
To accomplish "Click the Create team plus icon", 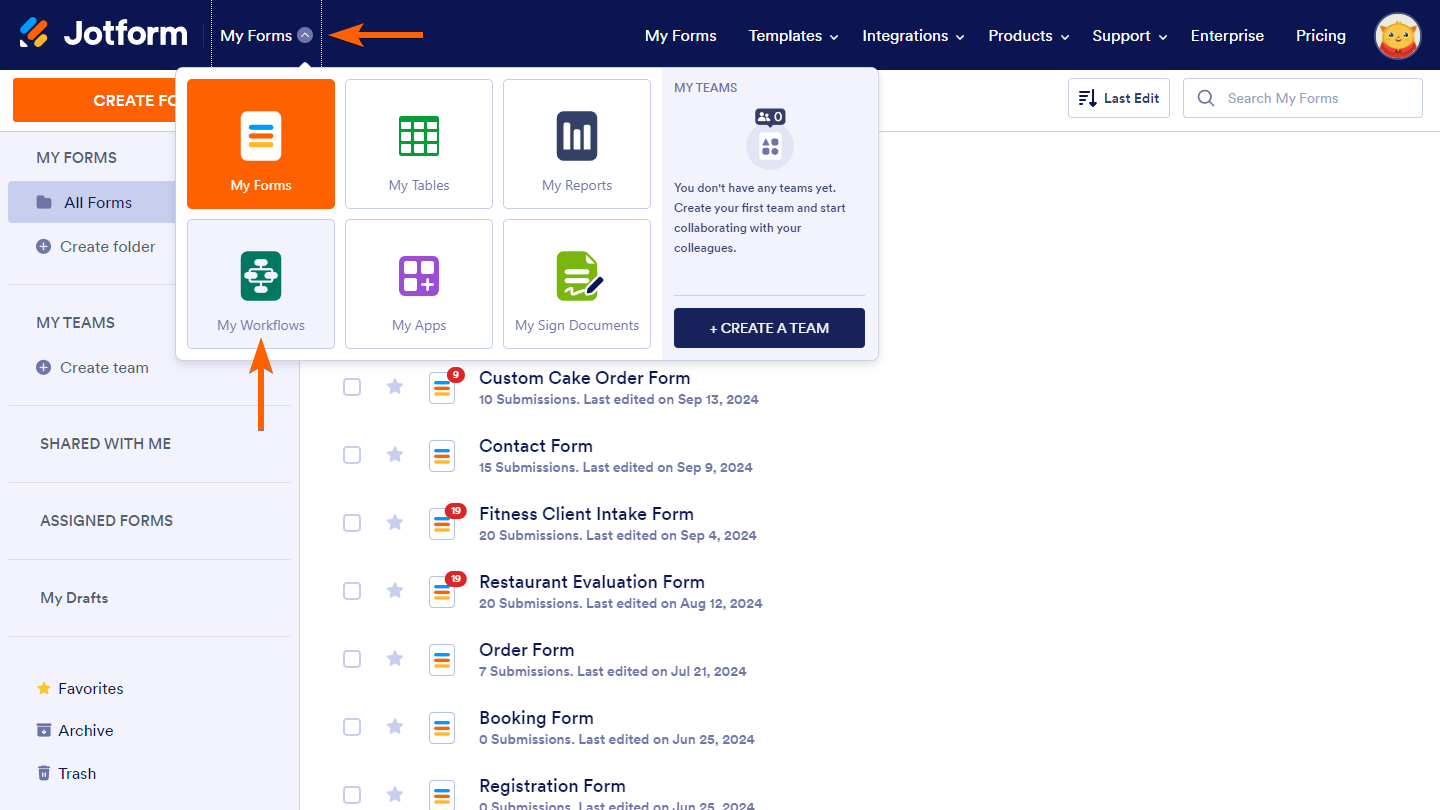I will pos(43,367).
